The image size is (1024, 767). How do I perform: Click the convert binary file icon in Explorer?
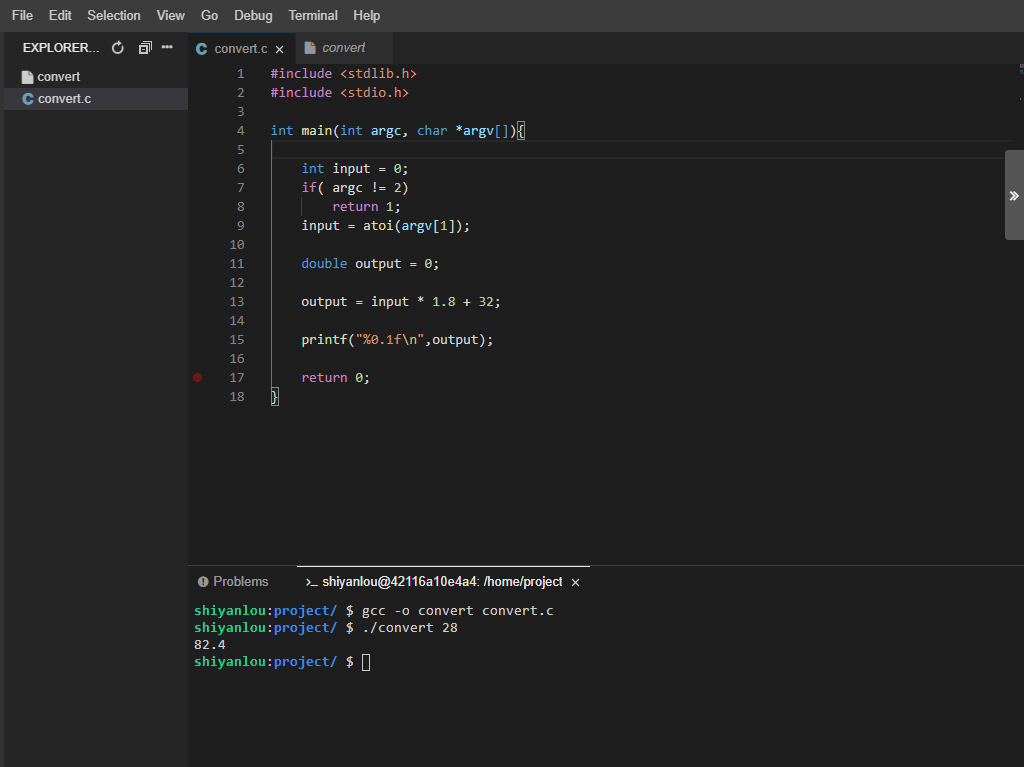[x=28, y=77]
